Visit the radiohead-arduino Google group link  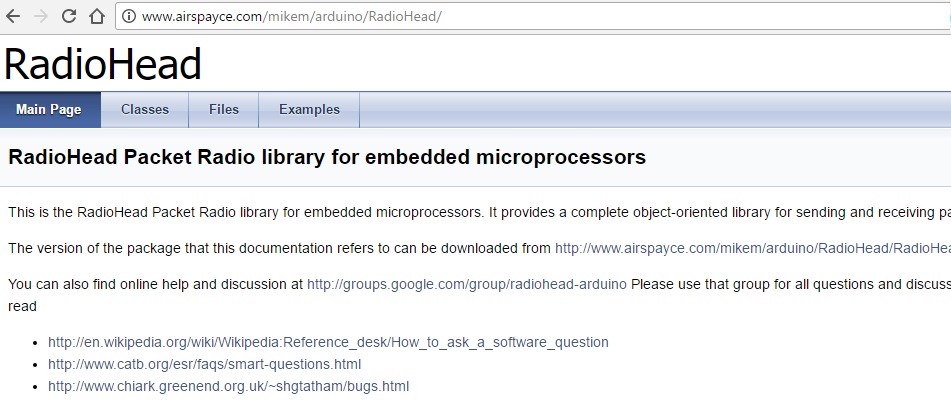click(467, 284)
